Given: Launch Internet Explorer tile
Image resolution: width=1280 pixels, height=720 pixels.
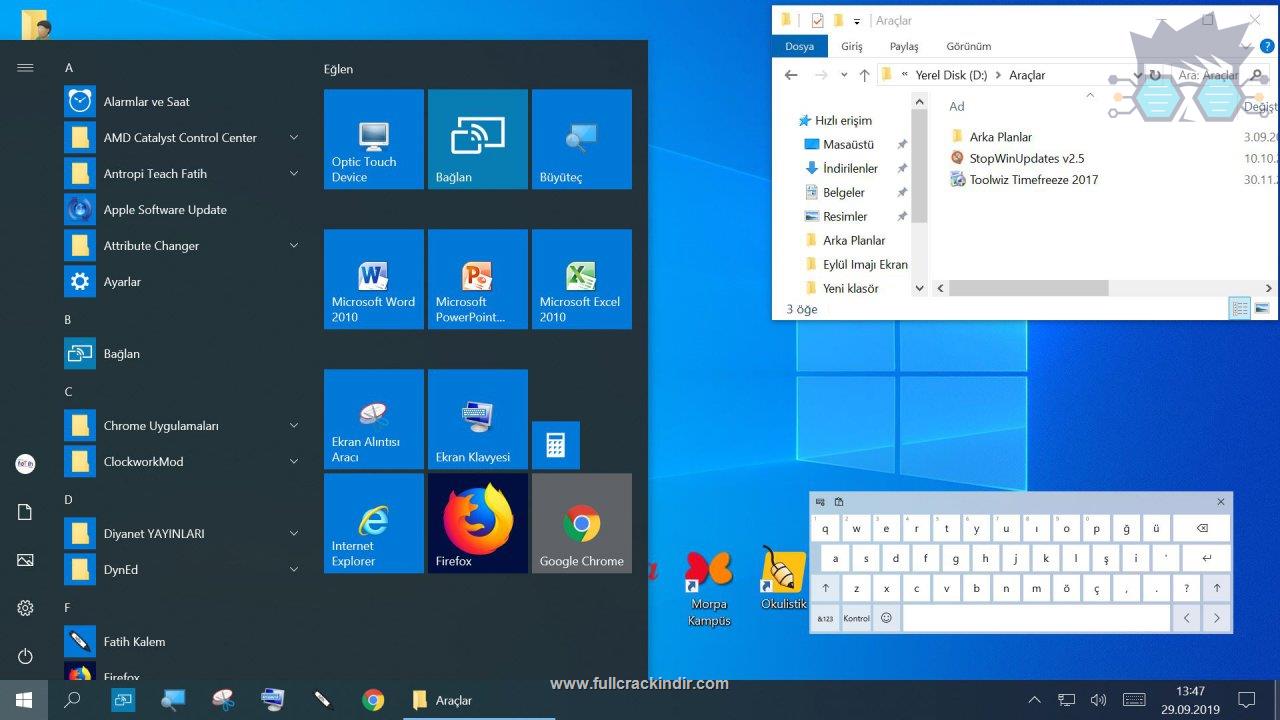Looking at the screenshot, I should [x=374, y=523].
